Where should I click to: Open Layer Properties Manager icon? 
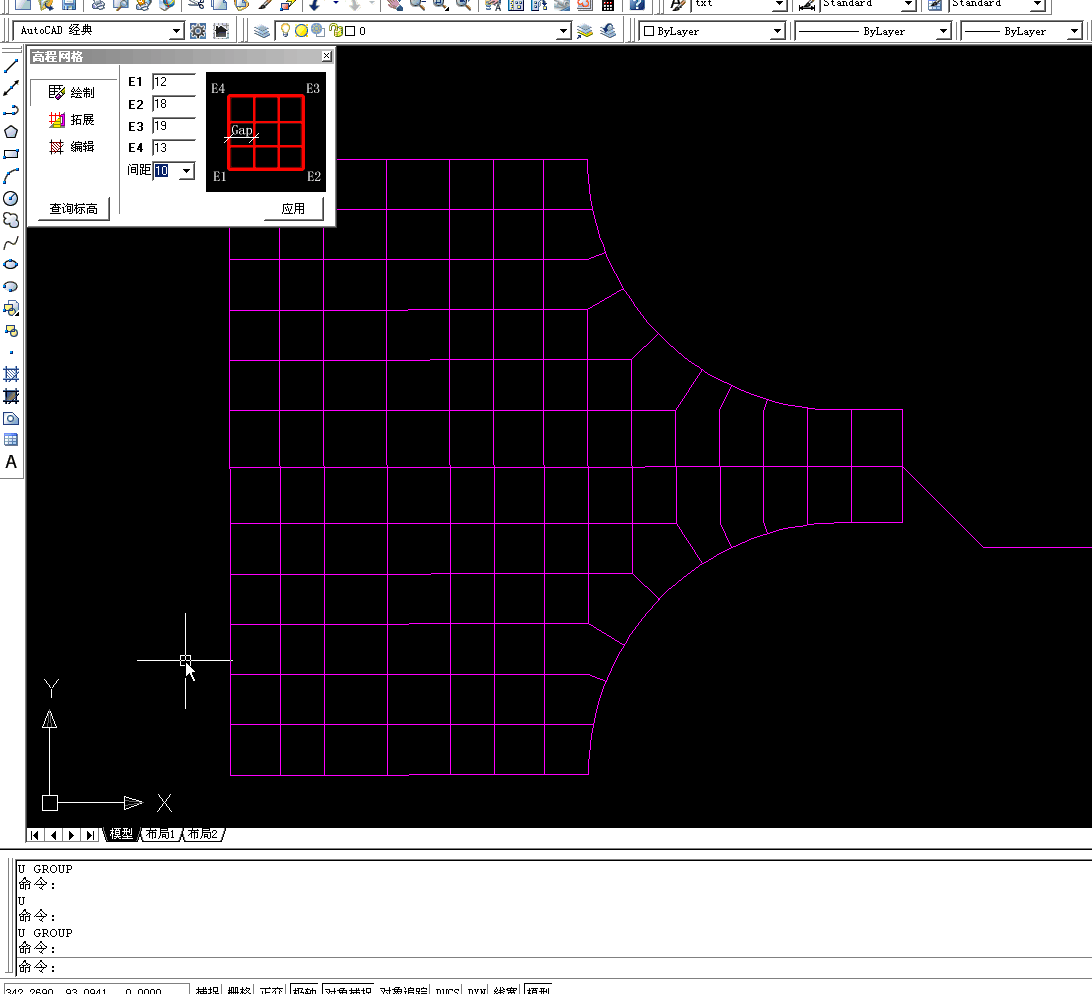(262, 31)
